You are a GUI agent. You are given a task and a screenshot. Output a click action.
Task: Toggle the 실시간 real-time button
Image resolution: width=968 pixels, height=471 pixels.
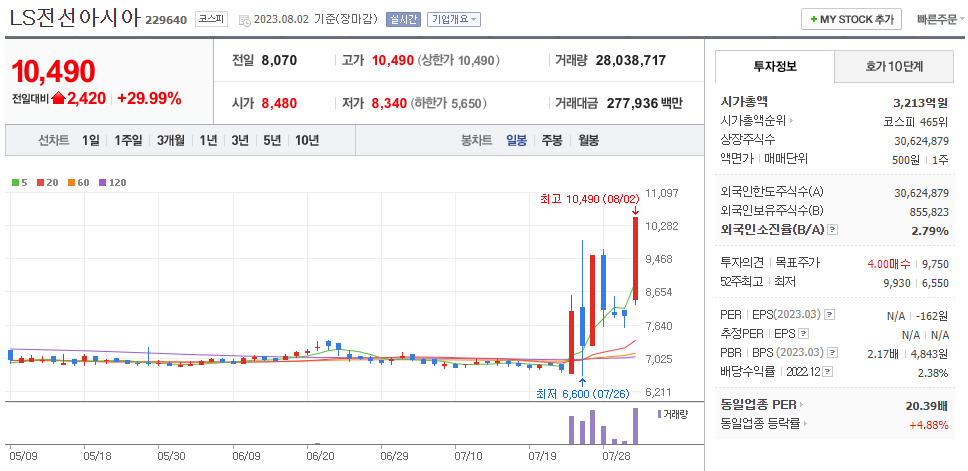403,19
